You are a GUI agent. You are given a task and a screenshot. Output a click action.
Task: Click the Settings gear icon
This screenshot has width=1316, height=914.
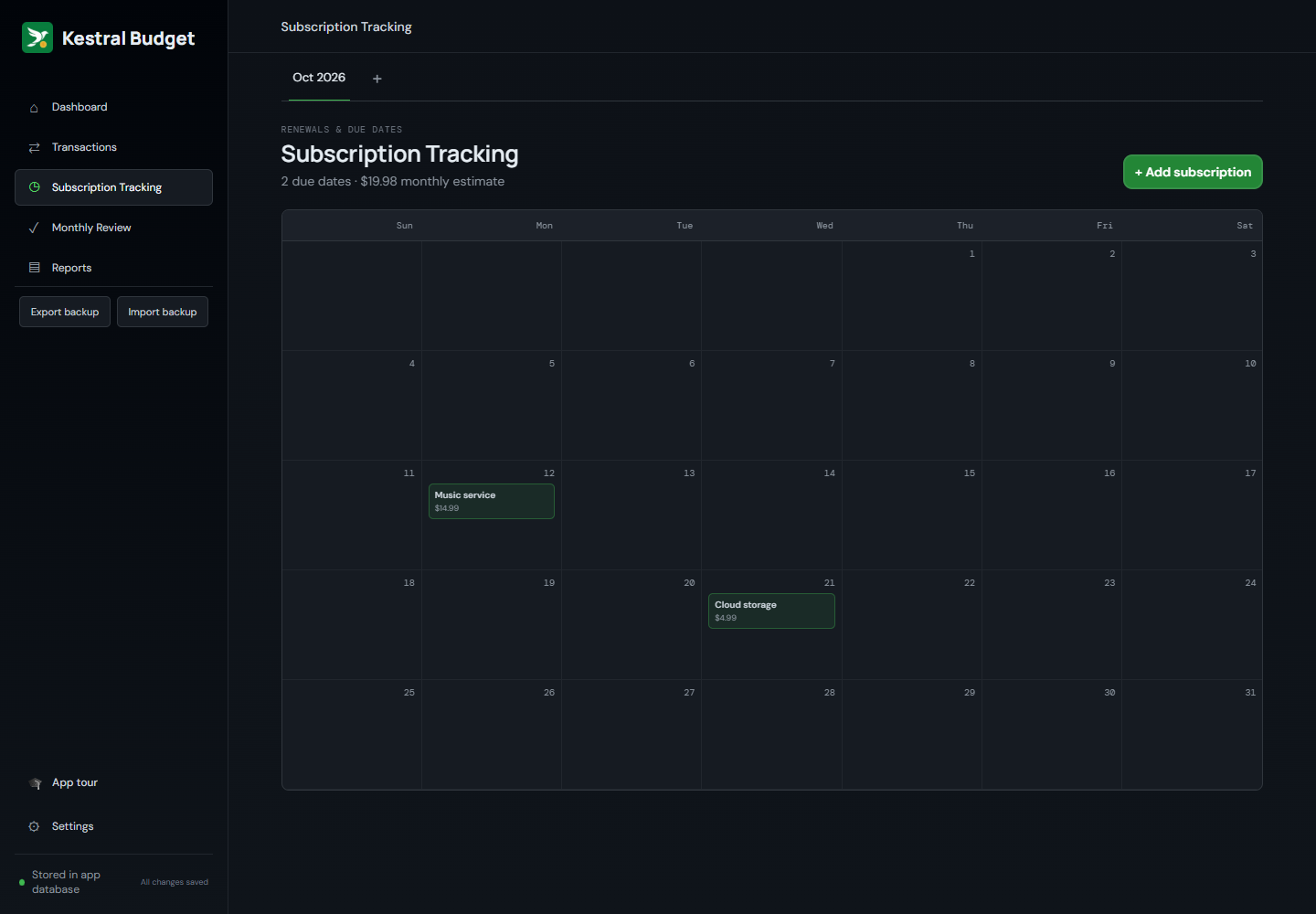[x=34, y=826]
